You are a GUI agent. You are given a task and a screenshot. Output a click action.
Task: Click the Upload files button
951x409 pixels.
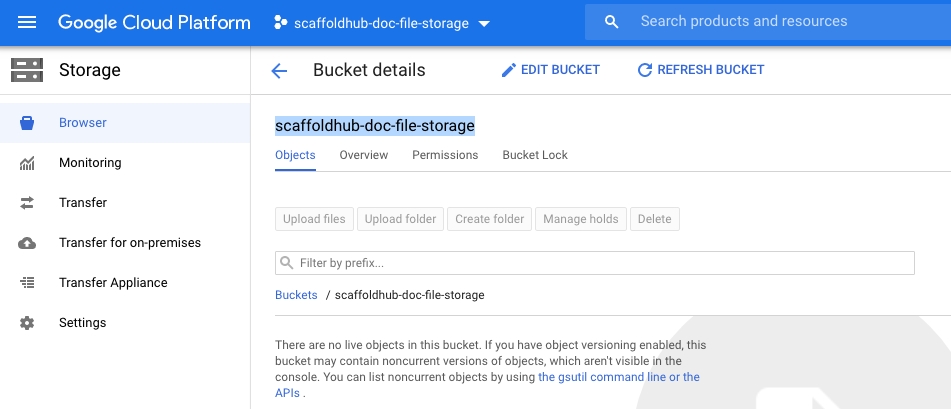click(x=314, y=219)
